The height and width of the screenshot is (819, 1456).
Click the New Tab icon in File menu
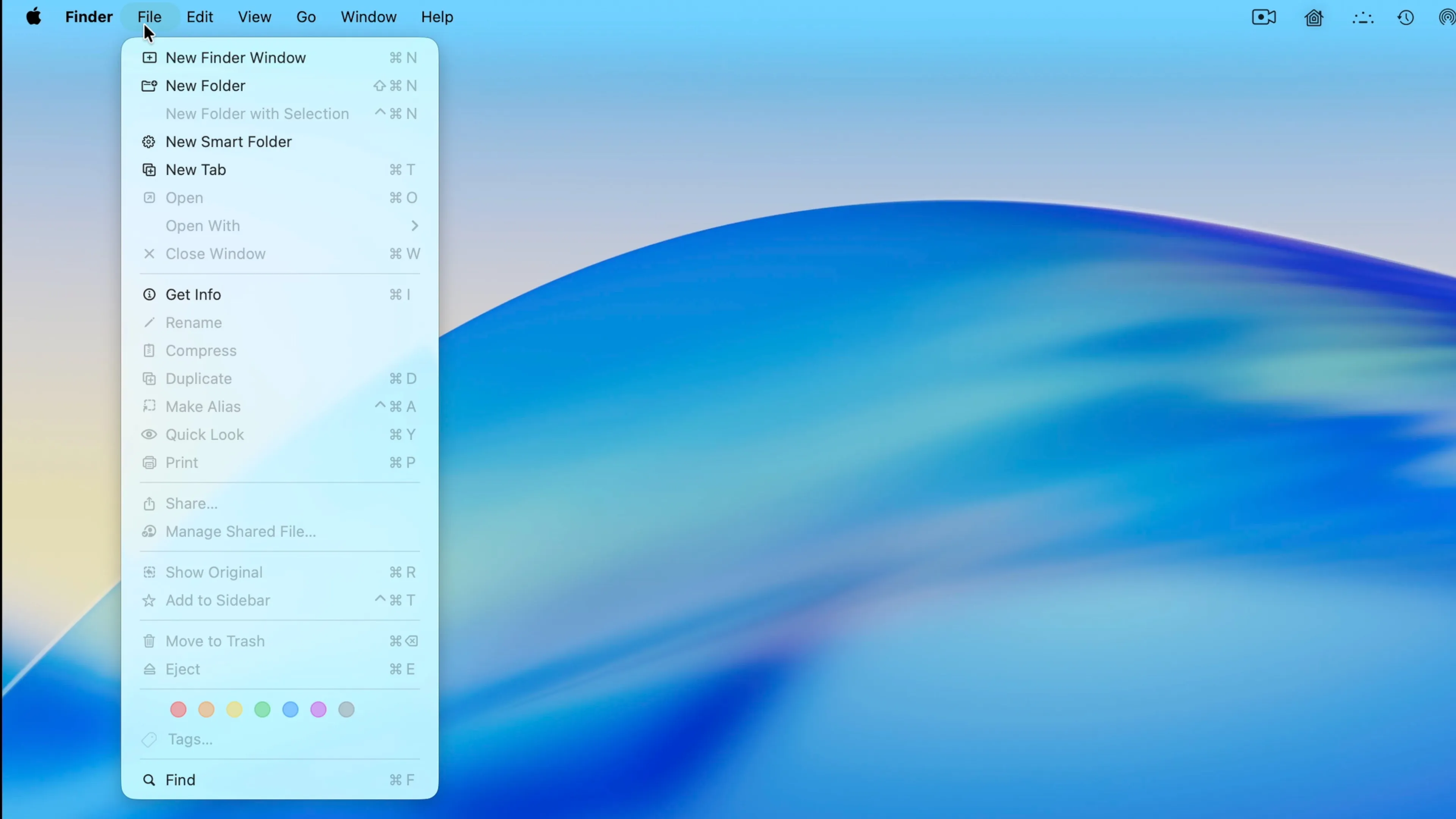tap(149, 169)
